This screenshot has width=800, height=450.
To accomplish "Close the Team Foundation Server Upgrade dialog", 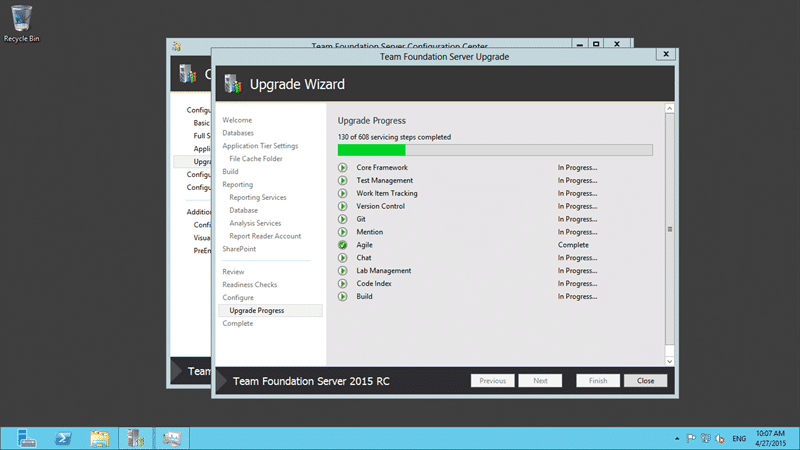I will click(x=666, y=54).
